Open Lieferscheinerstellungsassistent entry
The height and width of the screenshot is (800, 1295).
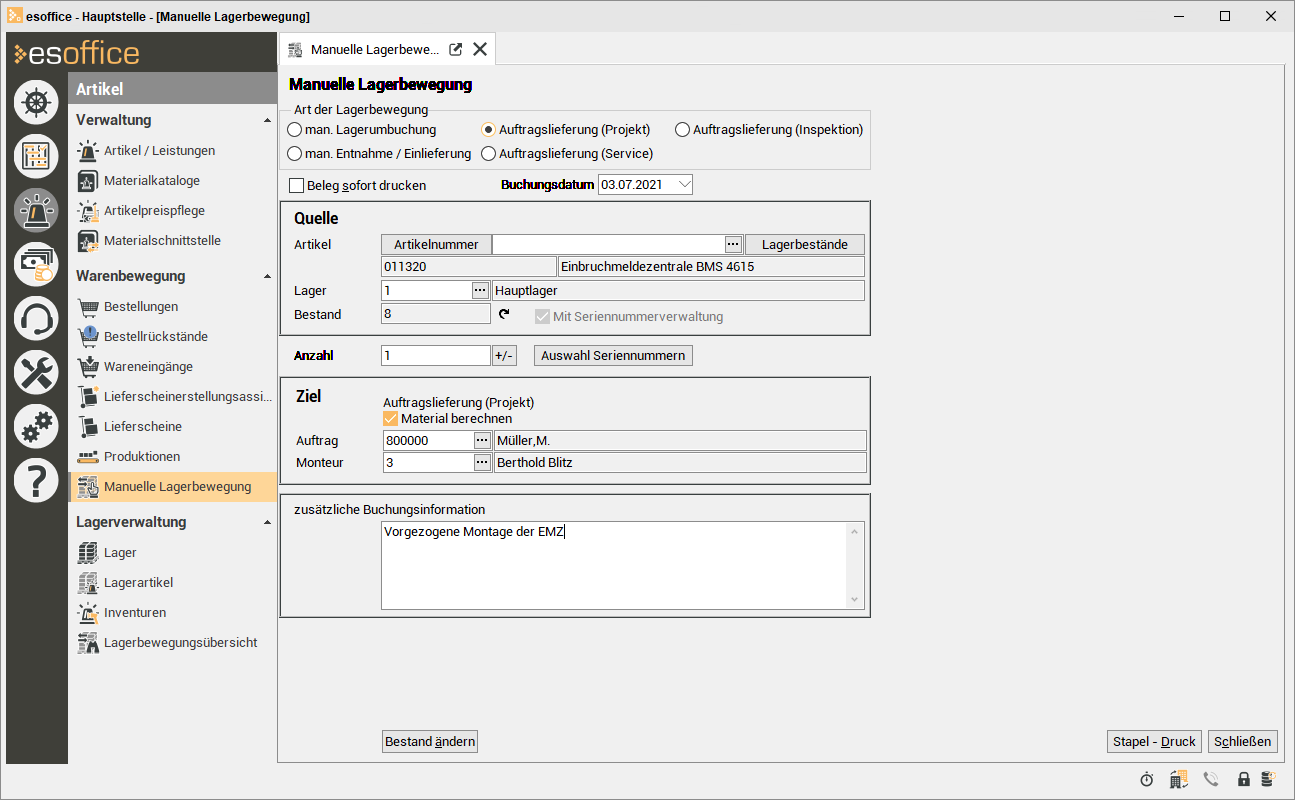coord(188,397)
